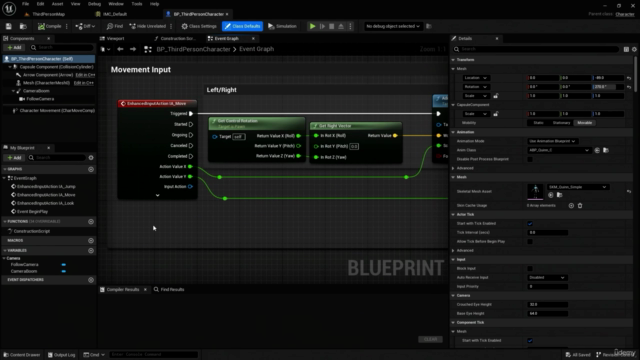The width and height of the screenshot is (640, 360).
Task: Click the Save blueprint icon
Action: click(x=9, y=26)
